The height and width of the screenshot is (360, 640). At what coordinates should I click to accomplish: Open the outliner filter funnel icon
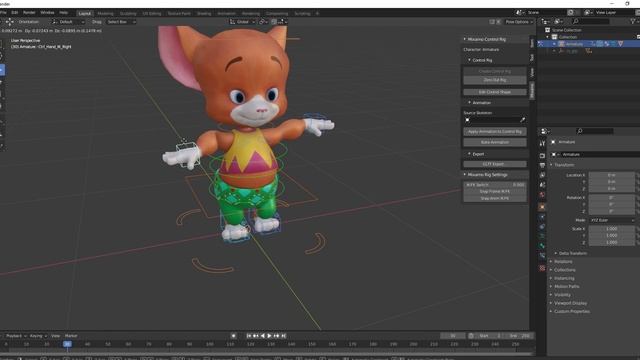pyautogui.click(x=633, y=21)
